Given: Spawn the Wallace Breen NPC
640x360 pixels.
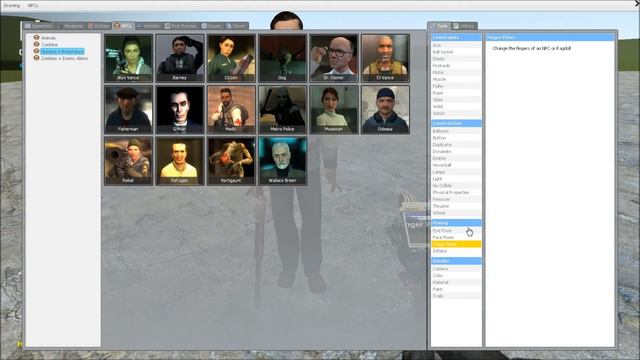Looking at the screenshot, I should pos(282,161).
